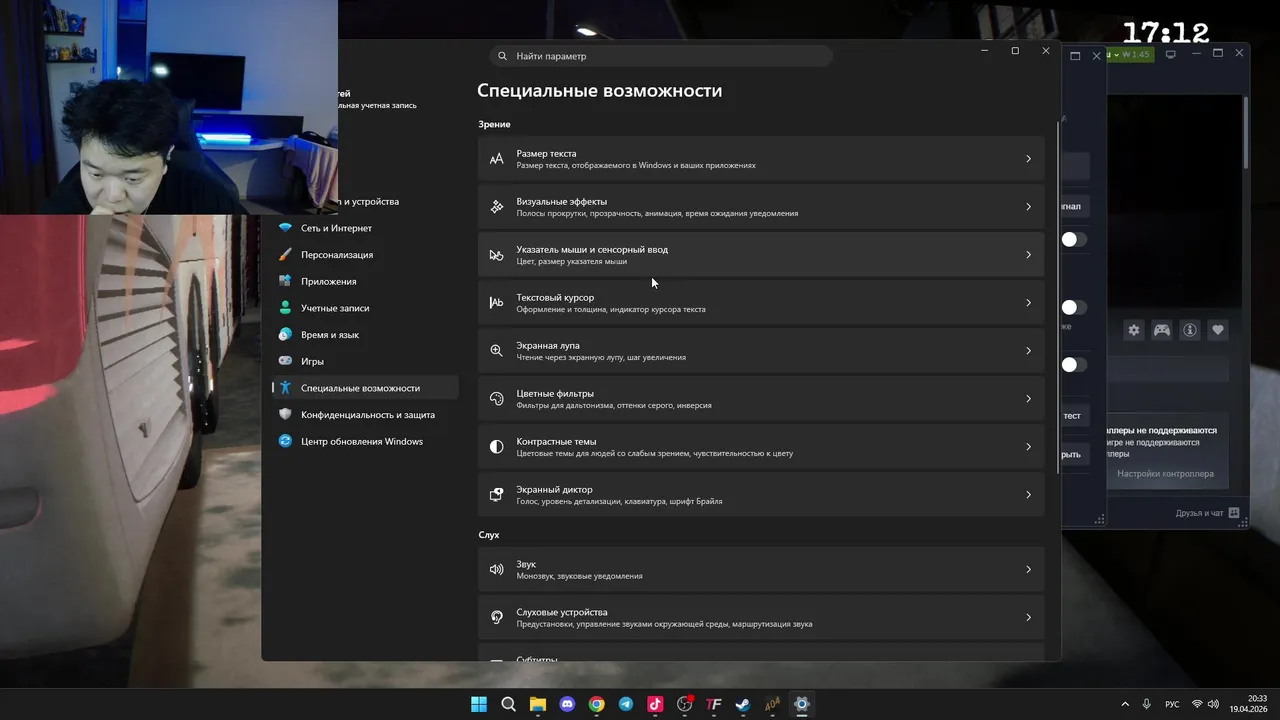The image size is (1280, 720).
Task: Click the taskbar Search icon
Action: (508, 704)
